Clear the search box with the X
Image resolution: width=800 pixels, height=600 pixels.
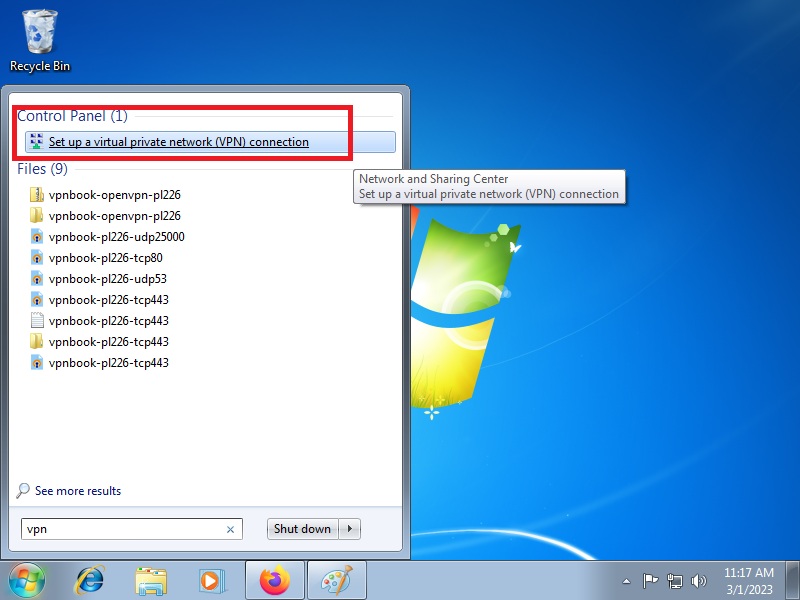tap(230, 530)
